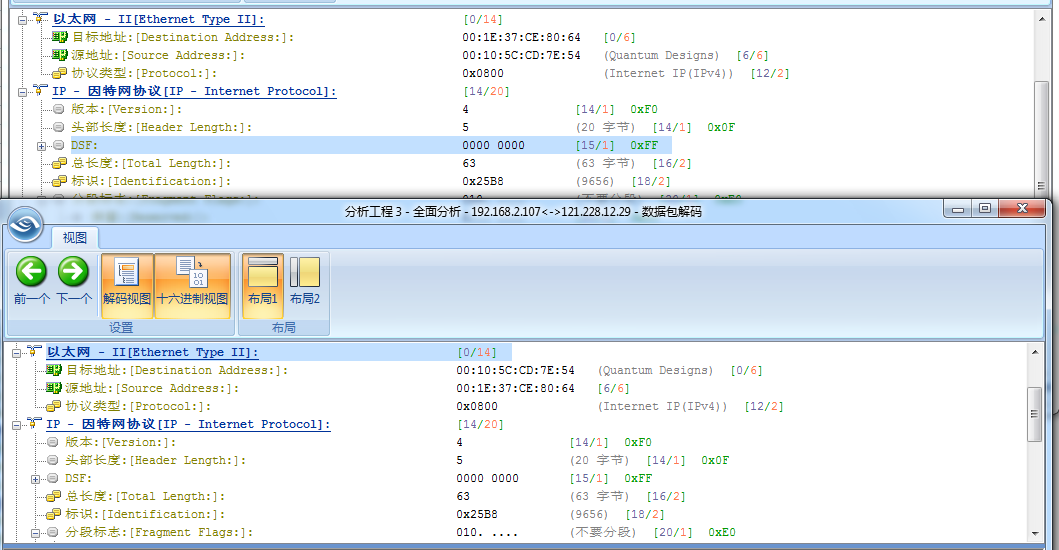
Task: Click scroll down arrow in front window
Action: tap(1035, 534)
